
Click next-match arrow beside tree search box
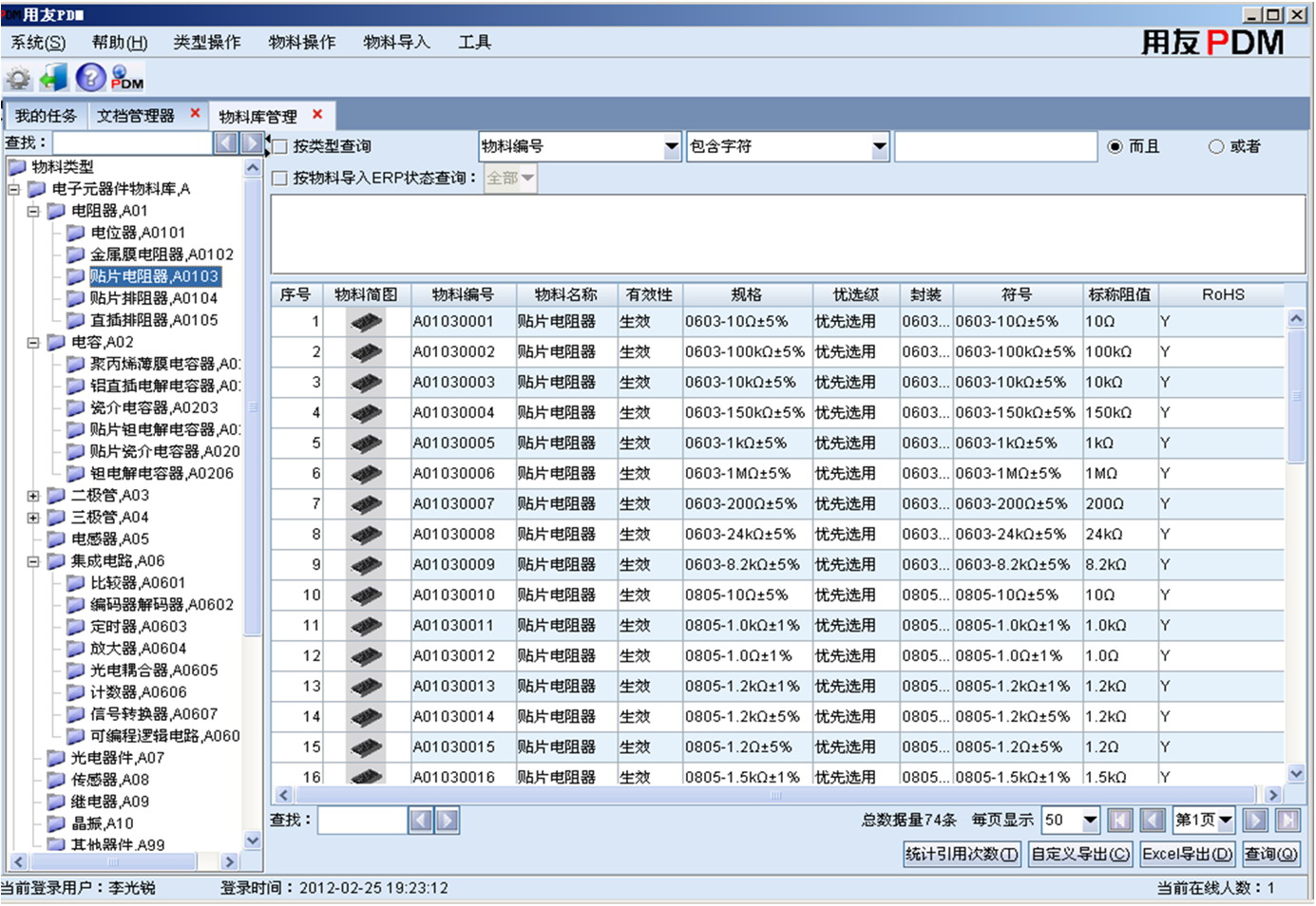[252, 142]
